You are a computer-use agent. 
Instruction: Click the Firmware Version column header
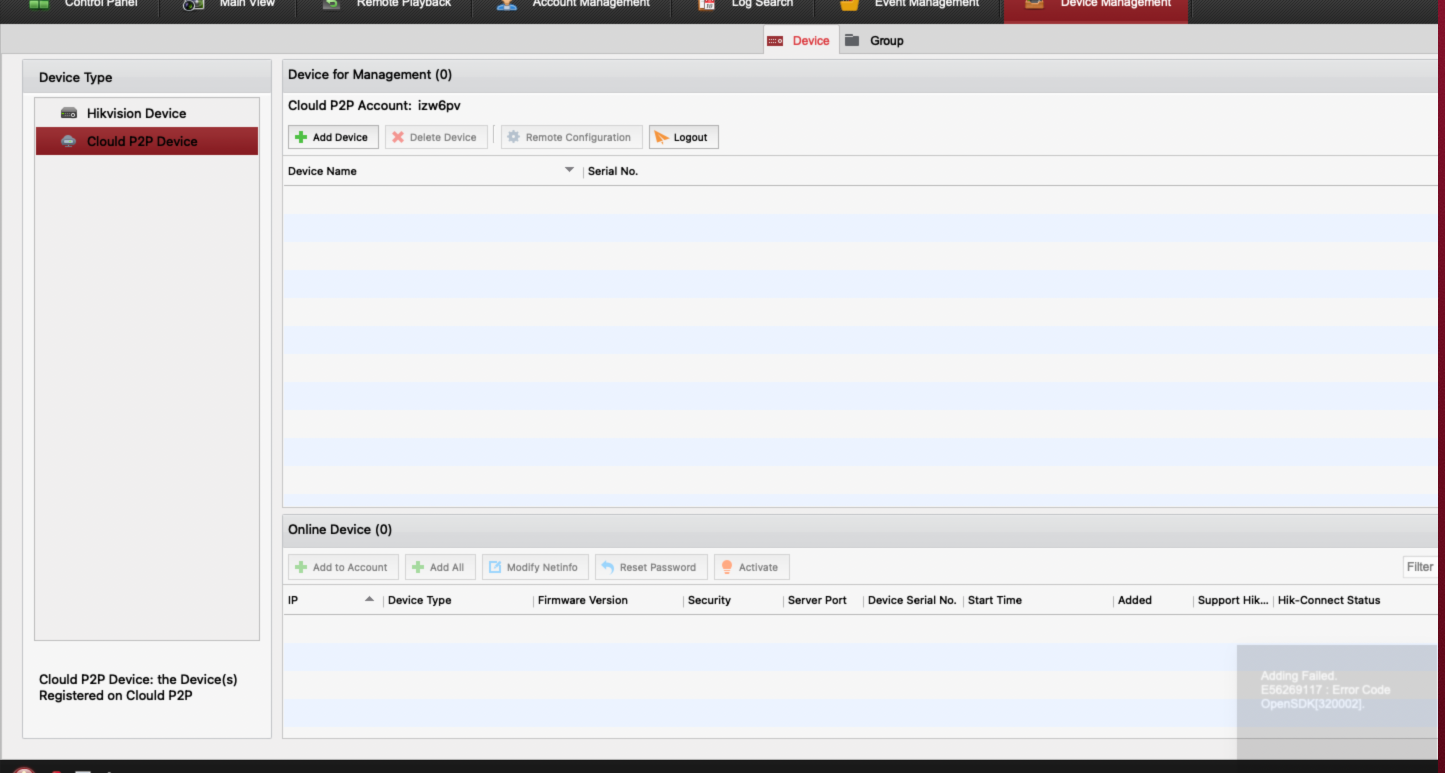pos(582,600)
